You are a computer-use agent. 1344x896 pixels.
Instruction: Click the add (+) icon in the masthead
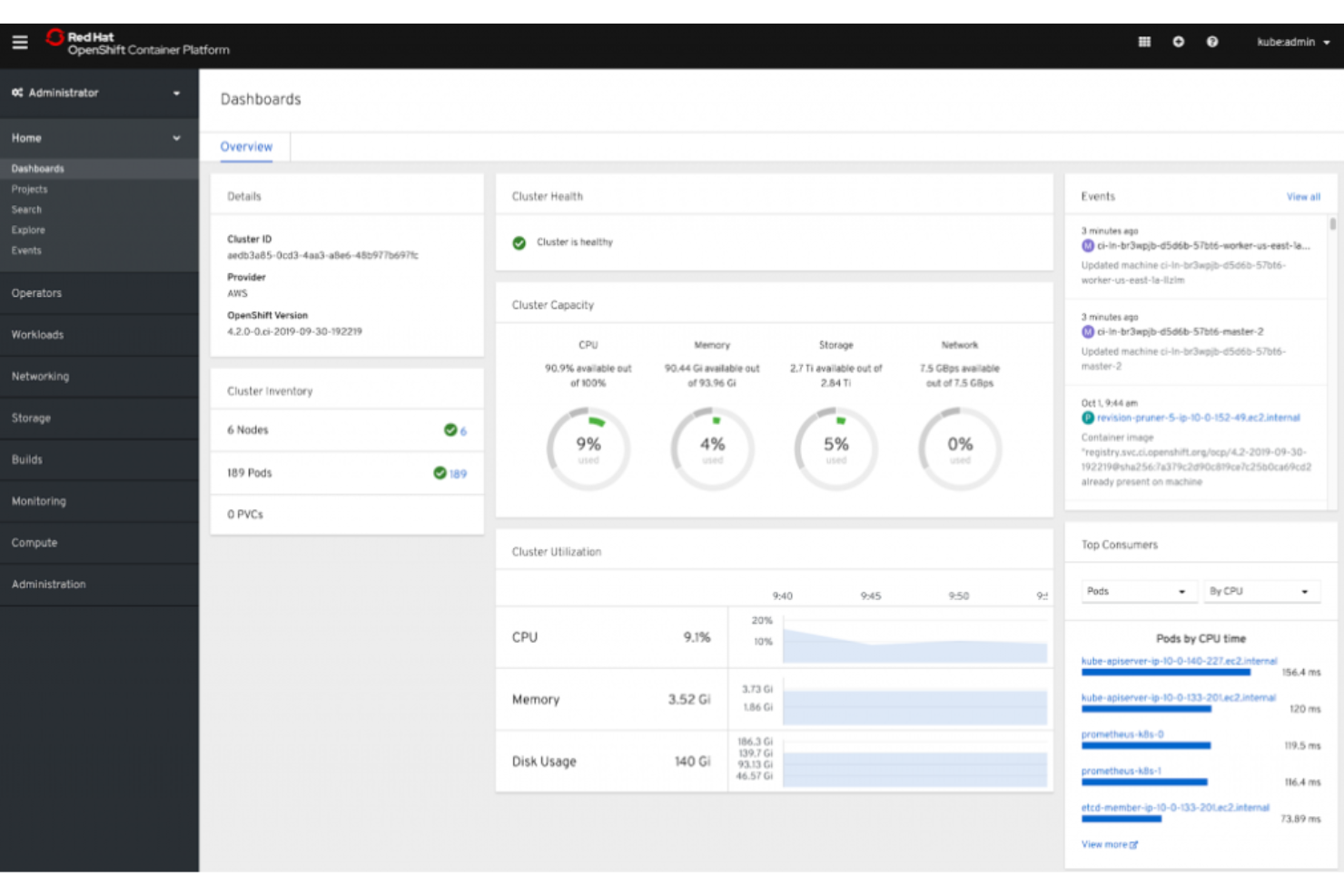point(1180,42)
